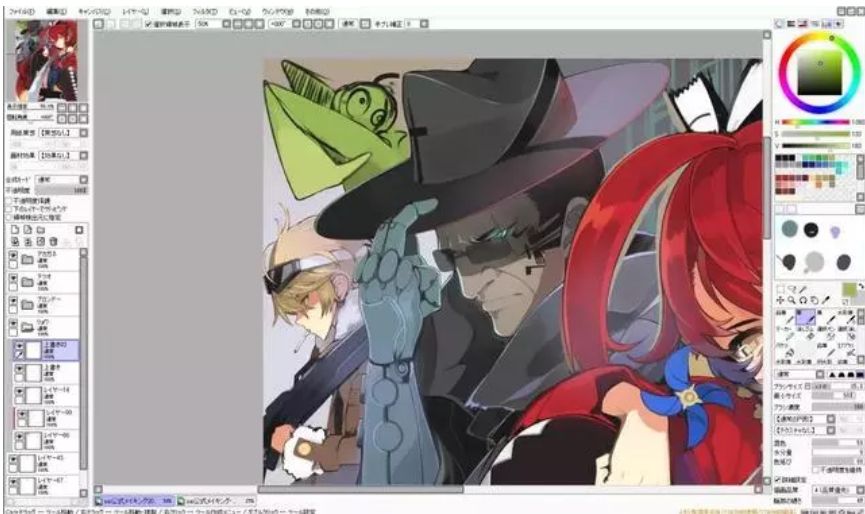Image resolution: width=865 pixels, height=514 pixels.
Task: Open the 編集 menu
Action: point(56,11)
